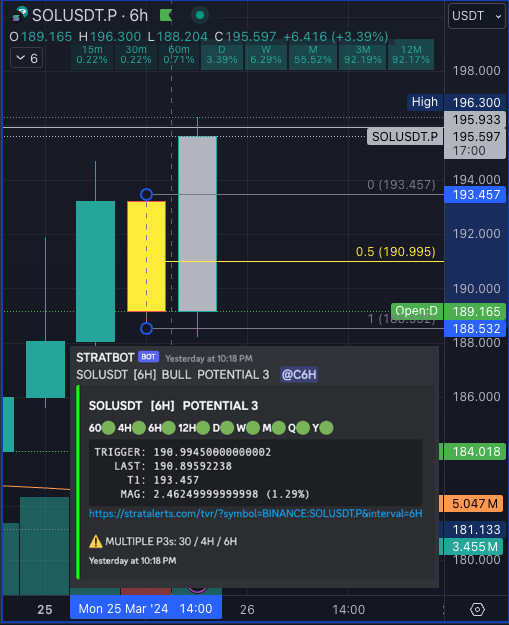Click the 198.000 price axis label

pos(476,71)
